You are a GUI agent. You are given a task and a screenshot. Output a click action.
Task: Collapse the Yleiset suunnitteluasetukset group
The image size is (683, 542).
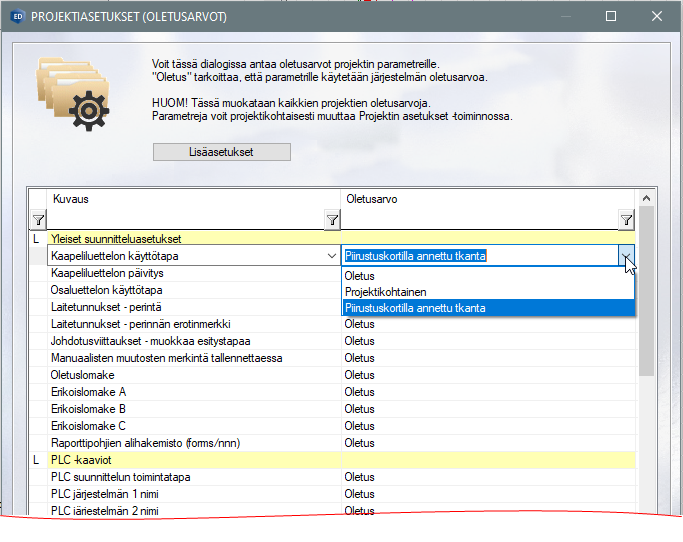[36, 239]
